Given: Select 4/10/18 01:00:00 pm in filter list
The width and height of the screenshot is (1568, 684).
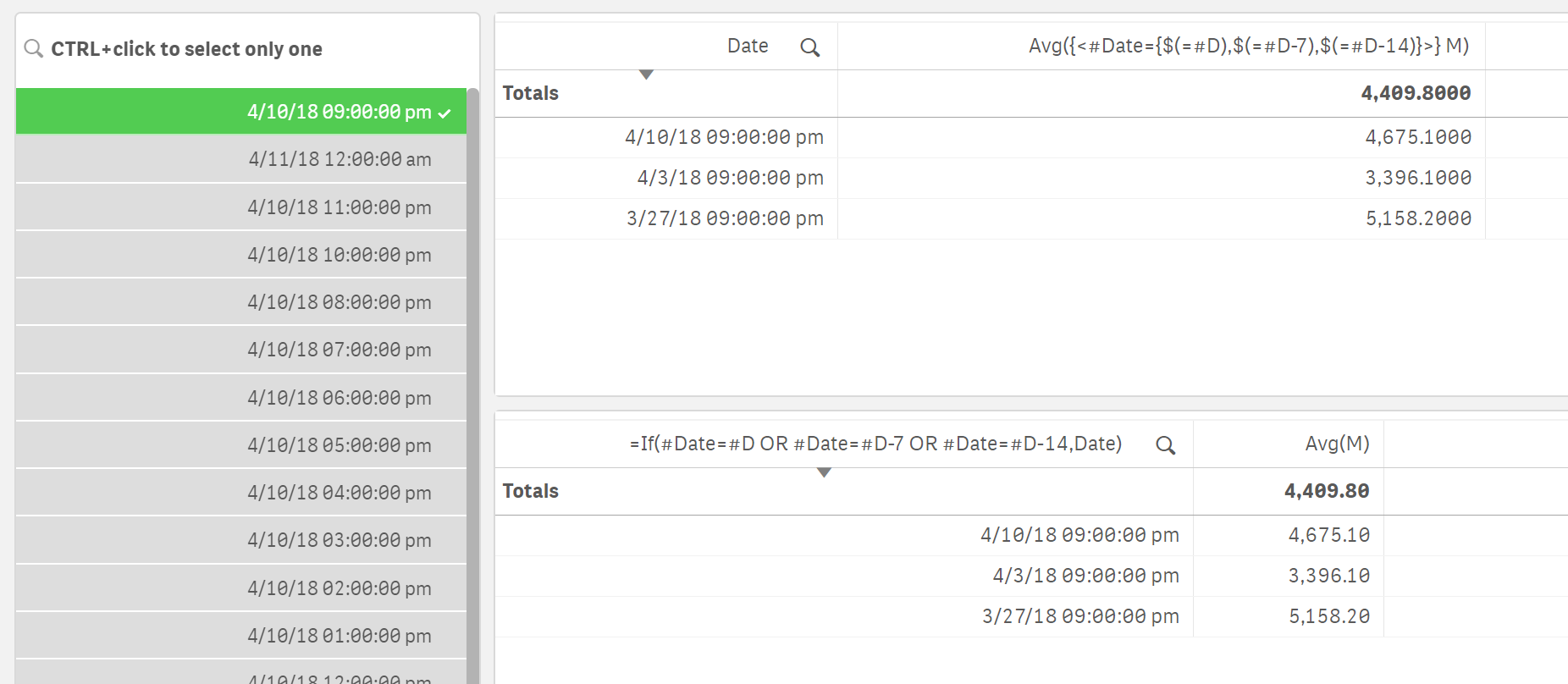Looking at the screenshot, I should tap(241, 636).
